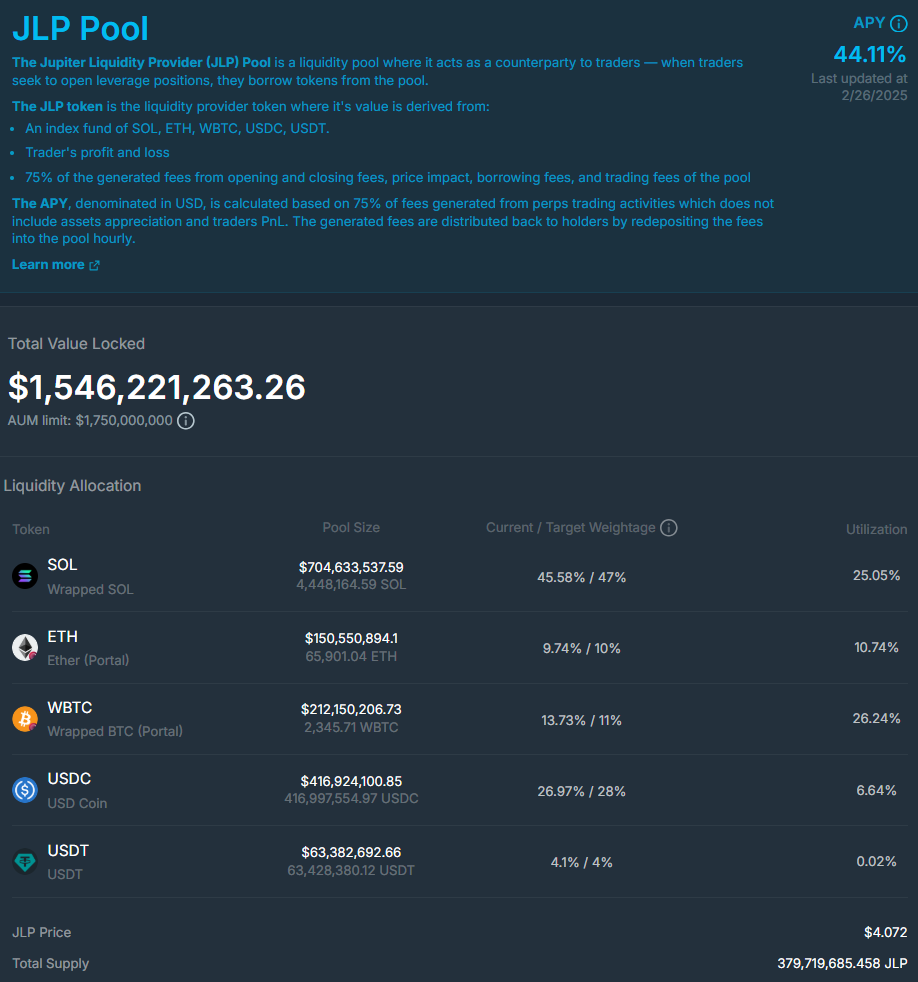Click the Current / Target Weightage column header
The height and width of the screenshot is (982, 918).
tap(570, 528)
